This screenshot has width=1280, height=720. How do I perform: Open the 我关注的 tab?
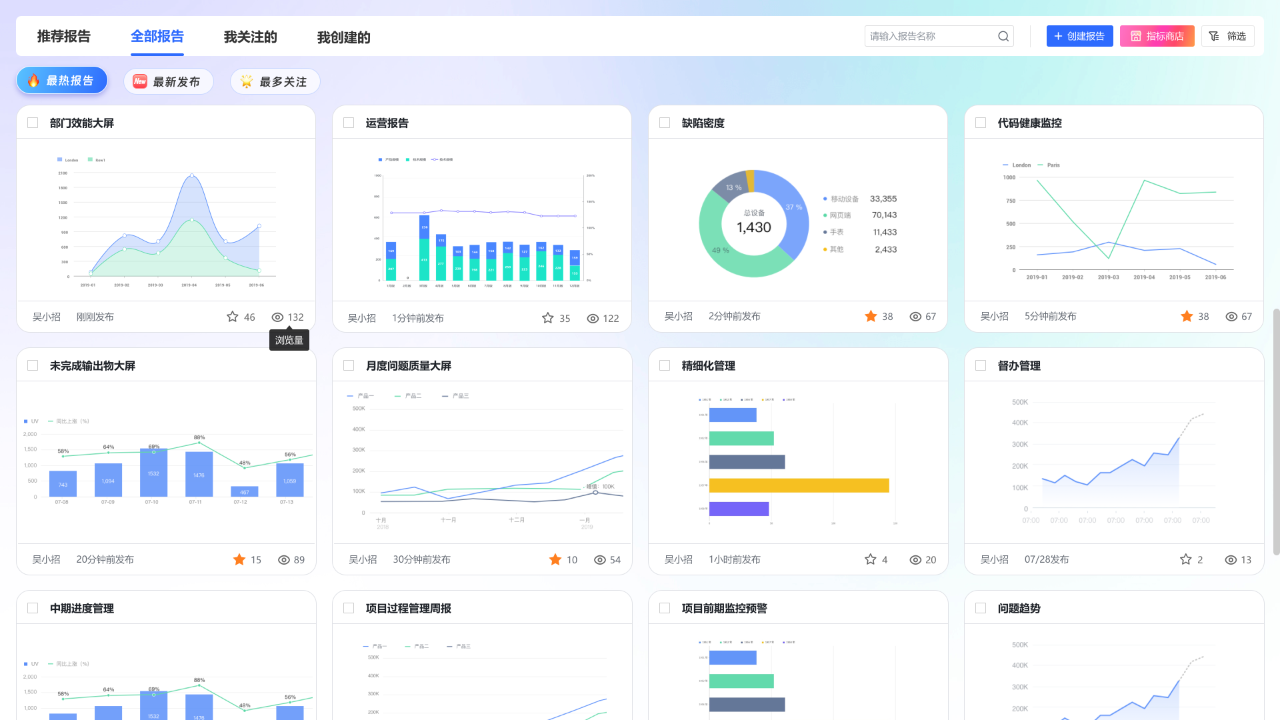250,37
